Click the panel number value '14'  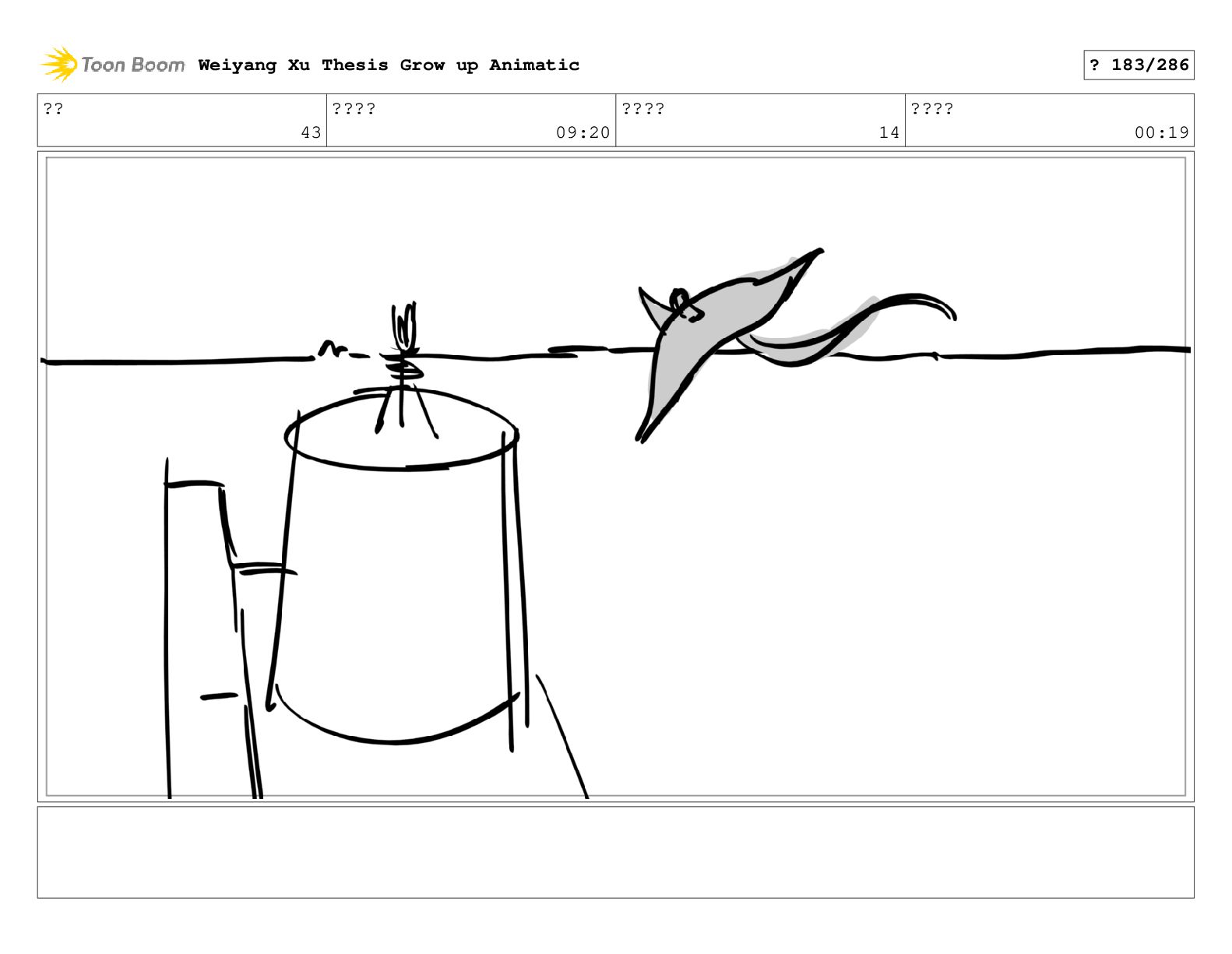coord(889,132)
